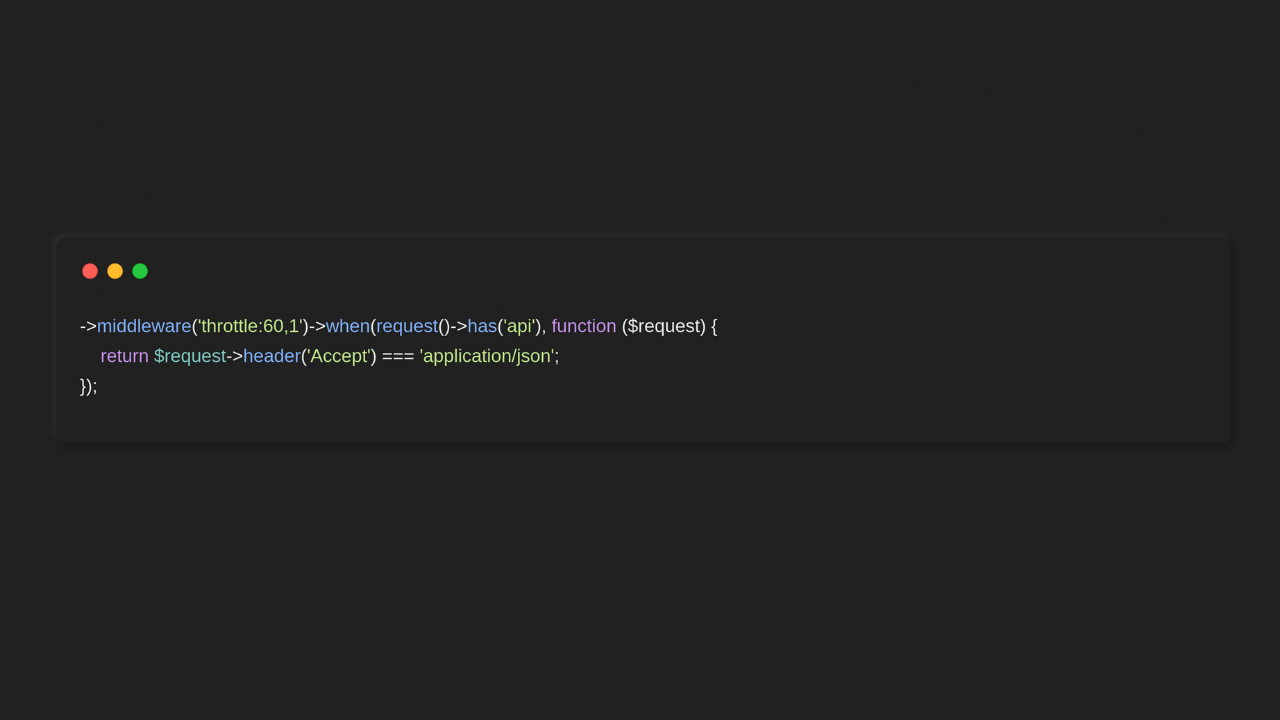The height and width of the screenshot is (720, 1280).
Task: Click the 'throttle:60,1' string
Action: (250, 326)
